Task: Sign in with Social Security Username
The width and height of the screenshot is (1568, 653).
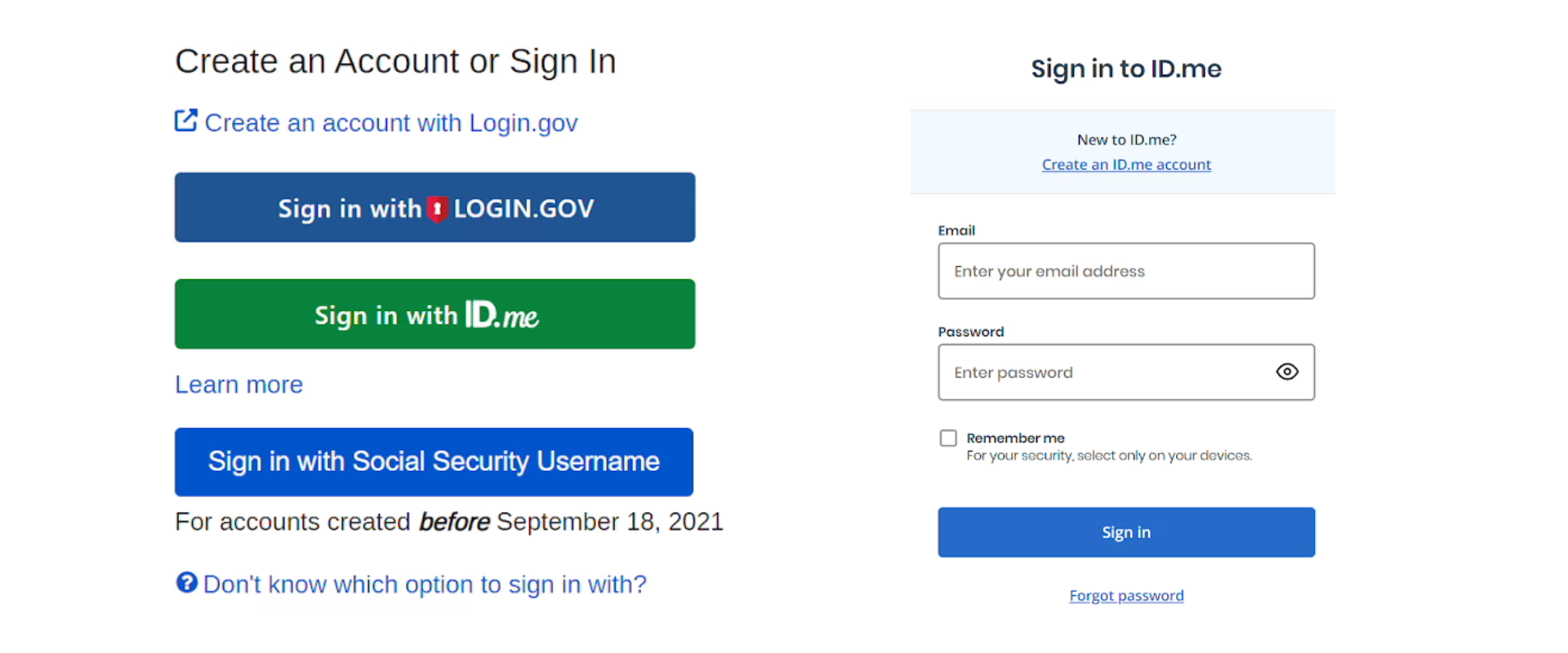Action: click(x=434, y=461)
